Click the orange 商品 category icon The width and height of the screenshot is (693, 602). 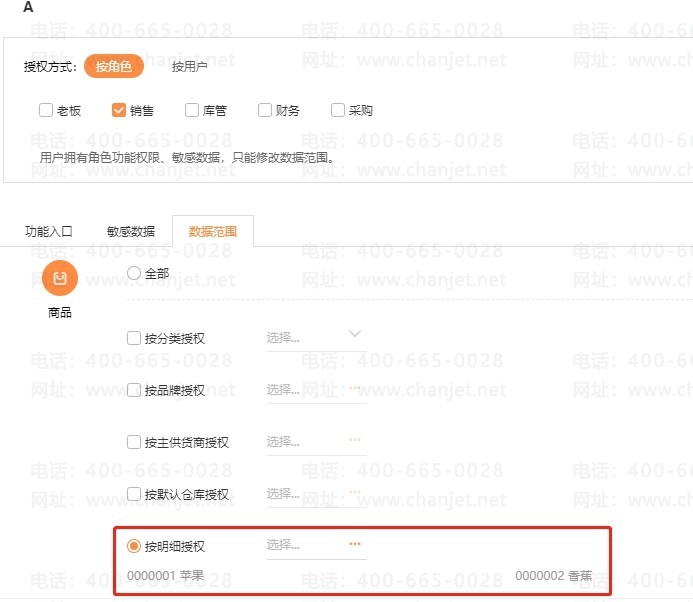point(60,278)
